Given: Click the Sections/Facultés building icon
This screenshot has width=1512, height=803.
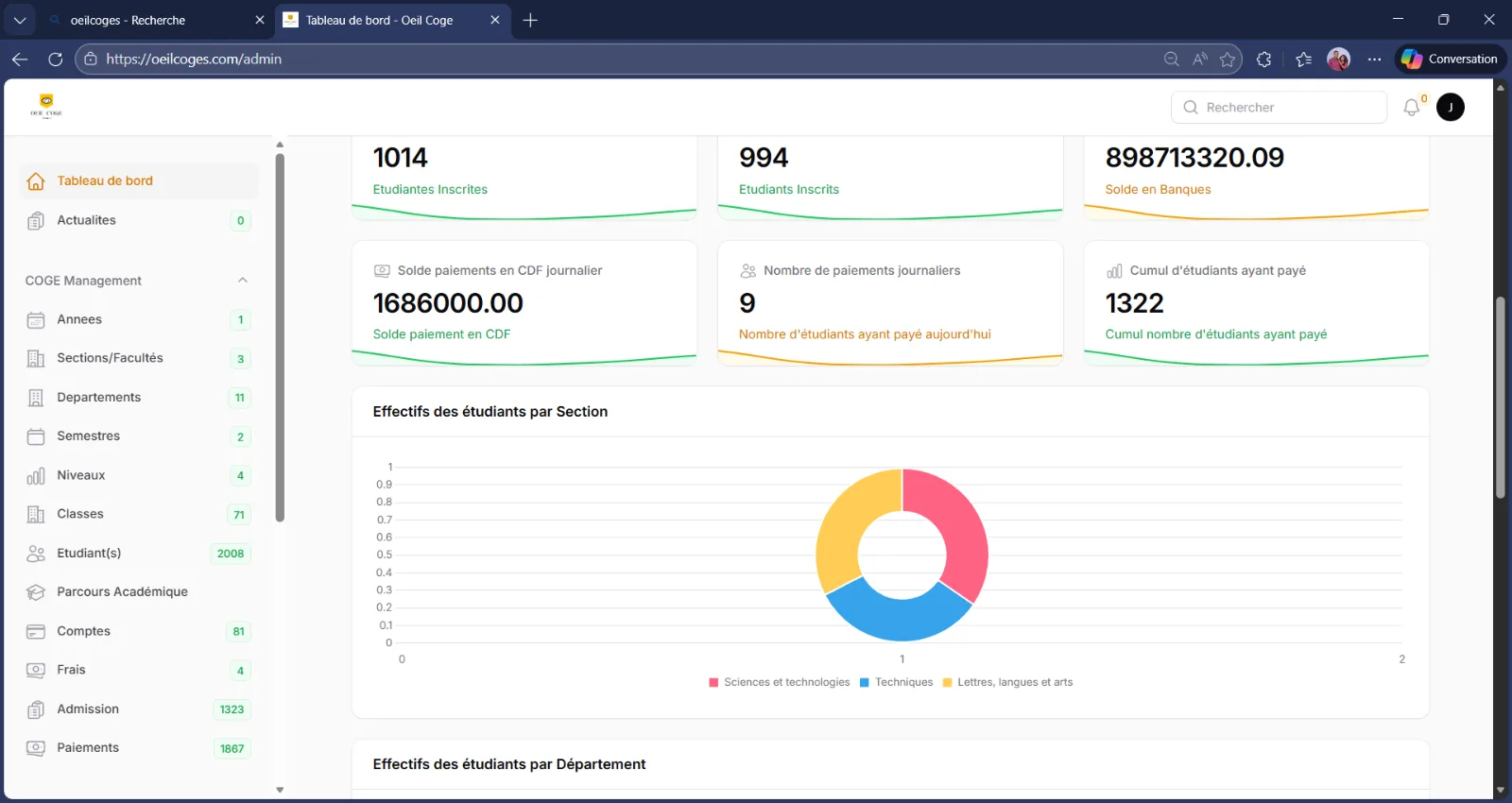Looking at the screenshot, I should point(36,359).
